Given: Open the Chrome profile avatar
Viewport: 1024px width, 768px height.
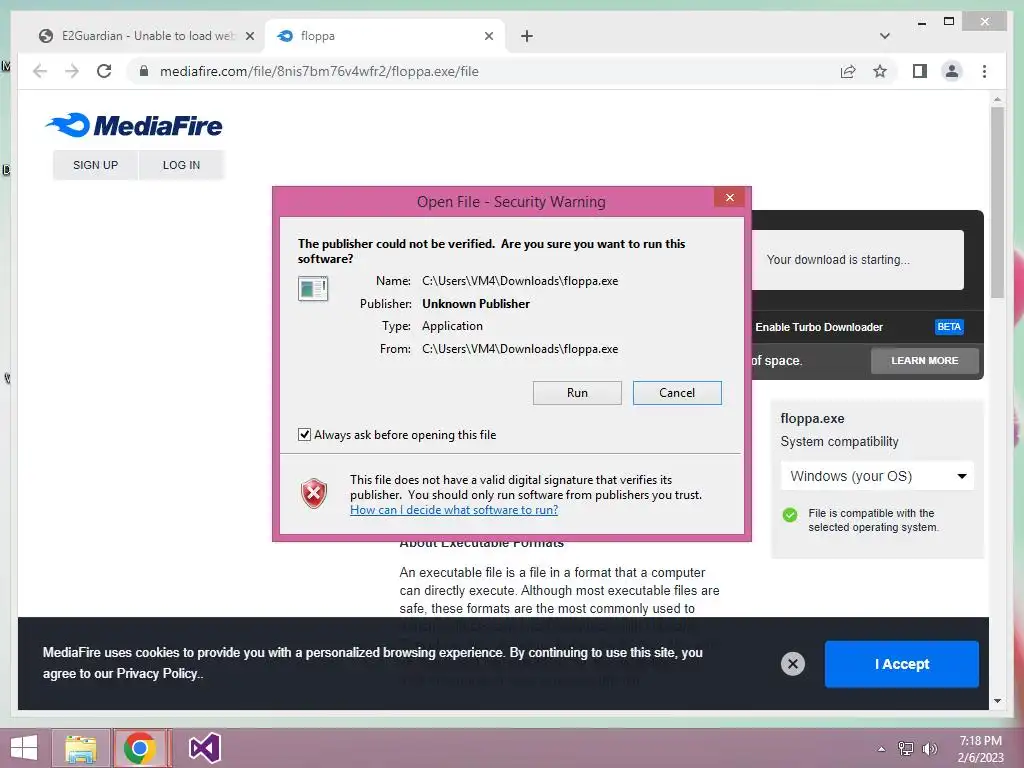Looking at the screenshot, I should pyautogui.click(x=952, y=71).
